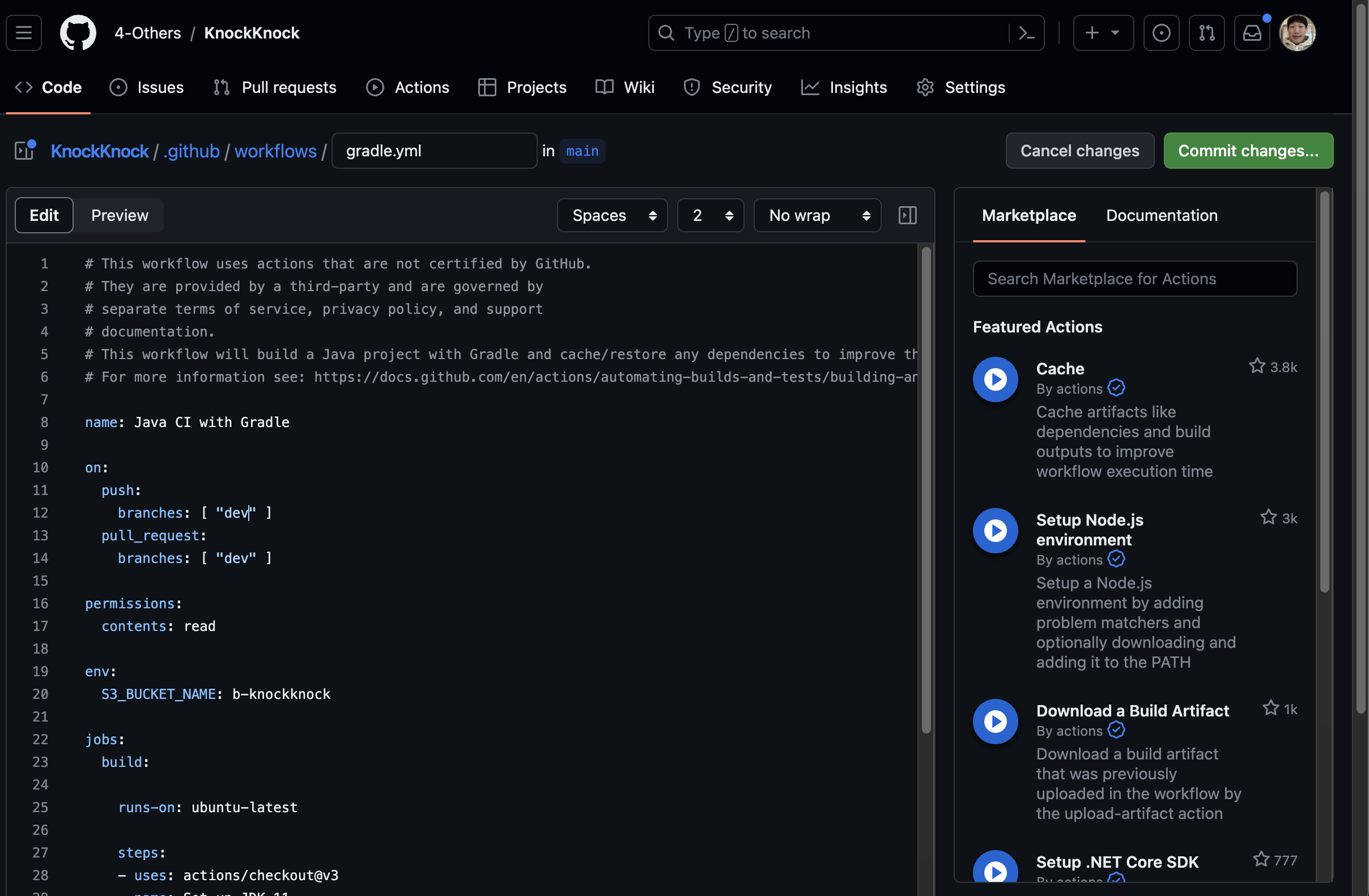The width and height of the screenshot is (1369, 896).
Task: Open the notifications inbox icon
Action: [x=1252, y=33]
